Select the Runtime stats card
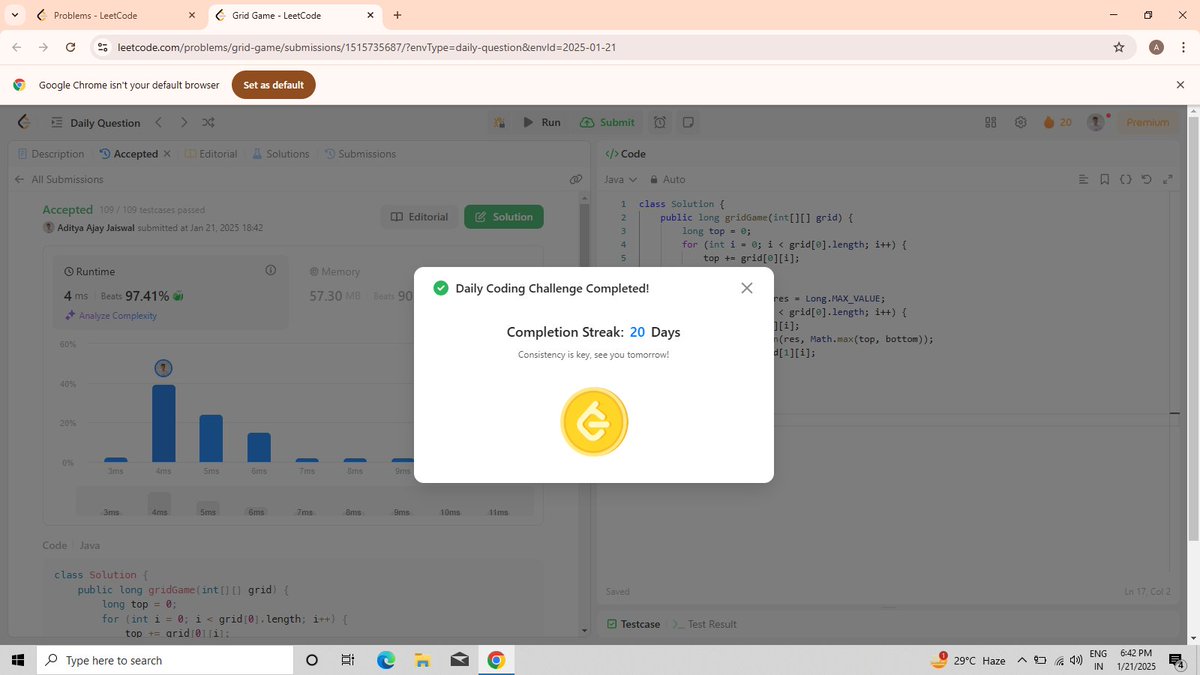The width and height of the screenshot is (1200, 675). tap(170, 291)
